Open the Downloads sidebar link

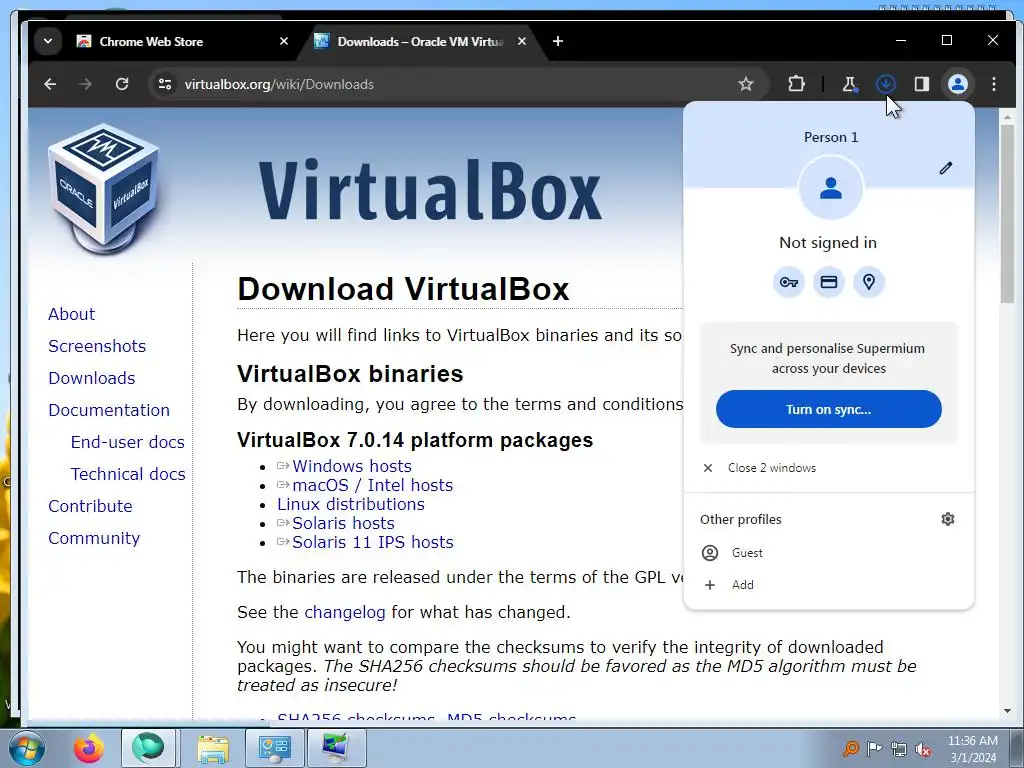tap(92, 378)
